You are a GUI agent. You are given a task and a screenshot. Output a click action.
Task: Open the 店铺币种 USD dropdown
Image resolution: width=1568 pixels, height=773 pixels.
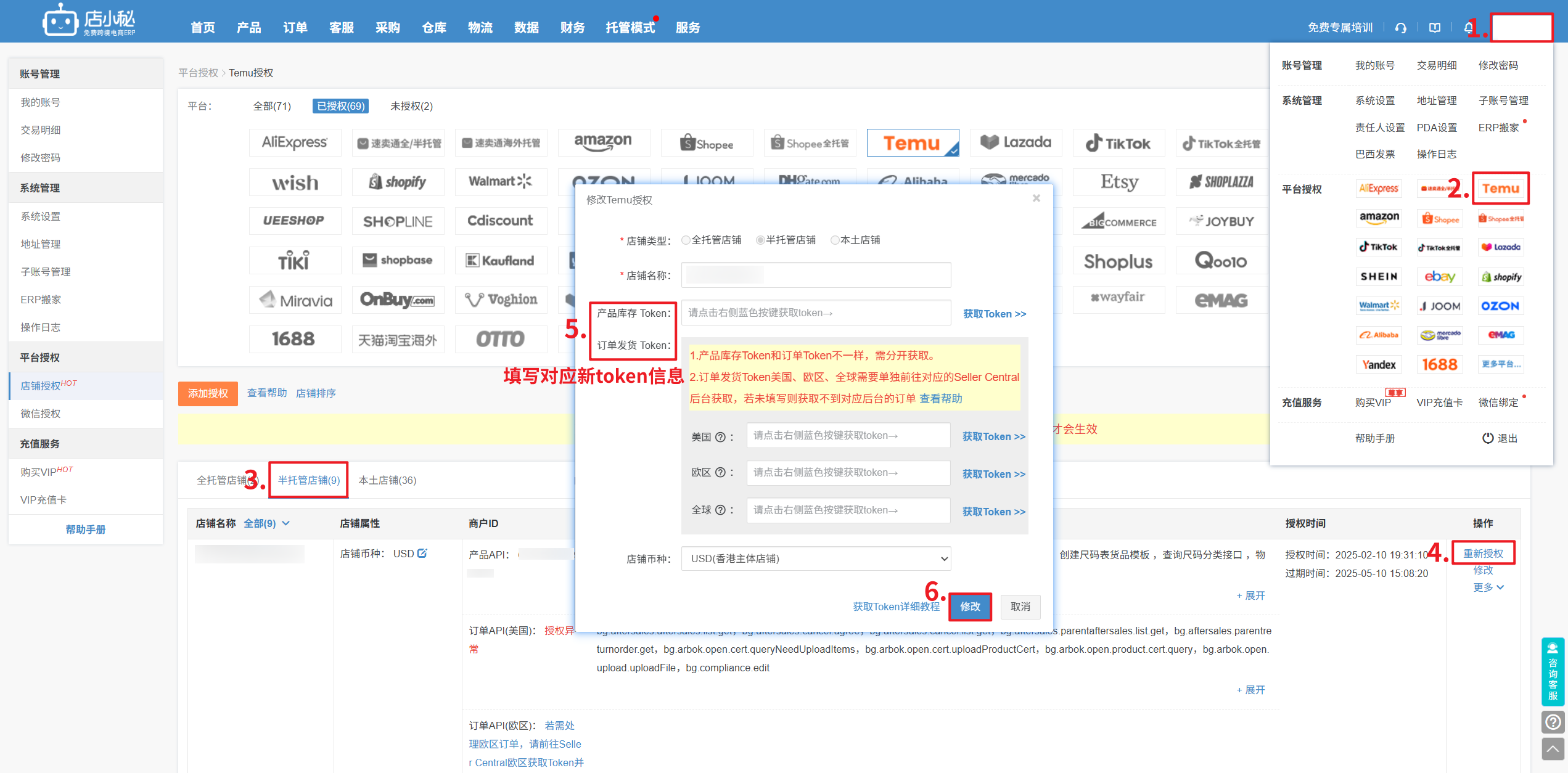pyautogui.click(x=815, y=558)
